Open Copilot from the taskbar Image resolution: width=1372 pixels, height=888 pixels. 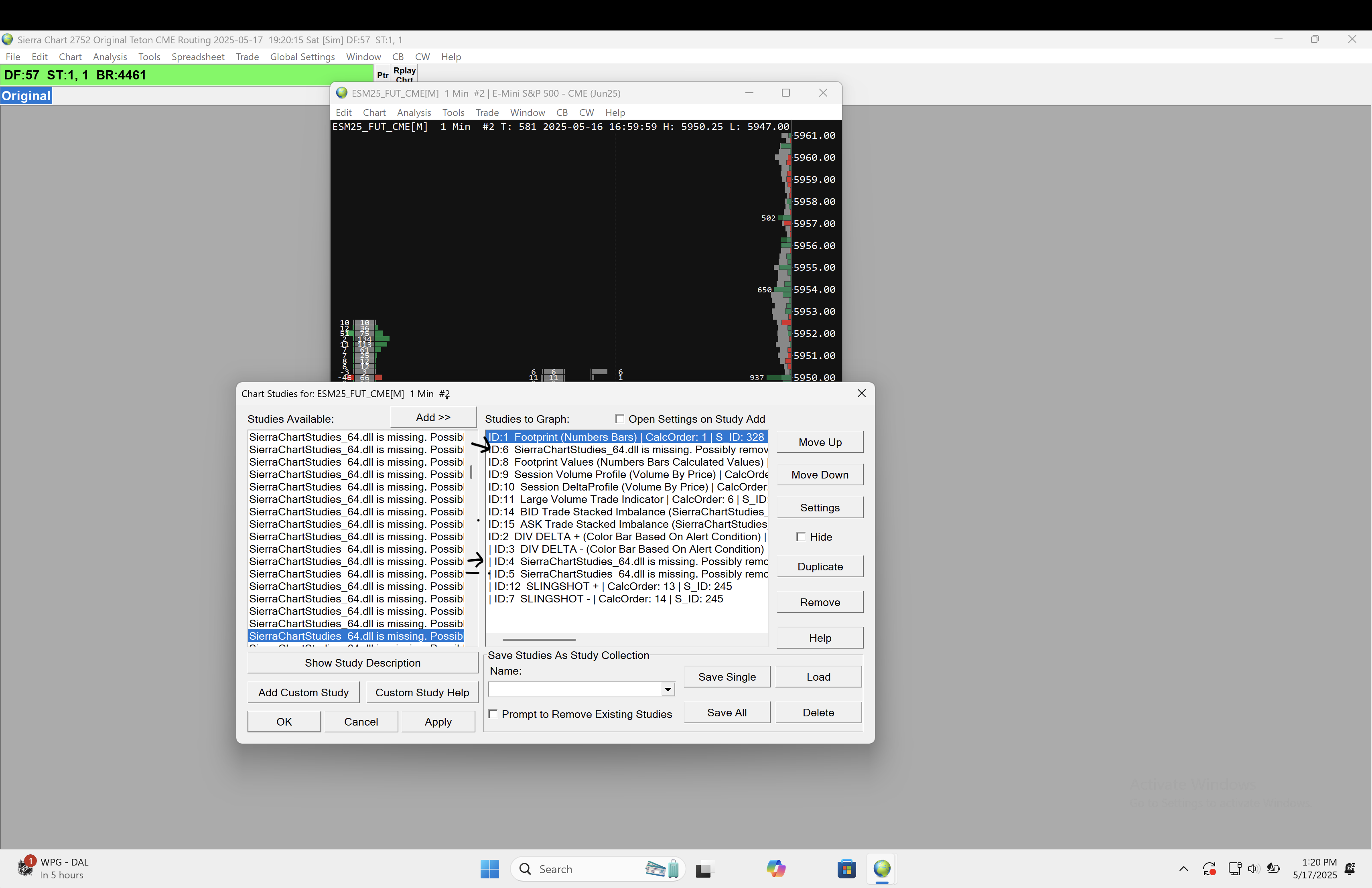(775, 868)
